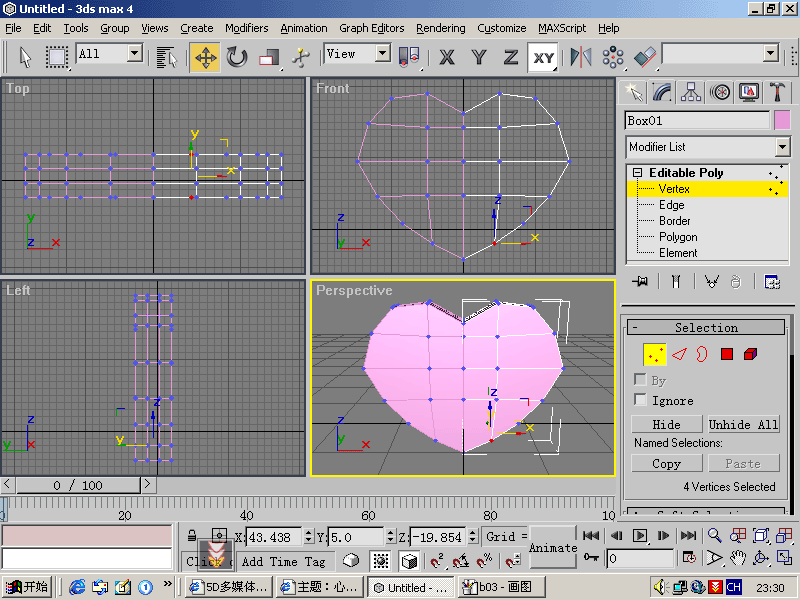Select Edge sub-object selection icon

(x=679, y=354)
